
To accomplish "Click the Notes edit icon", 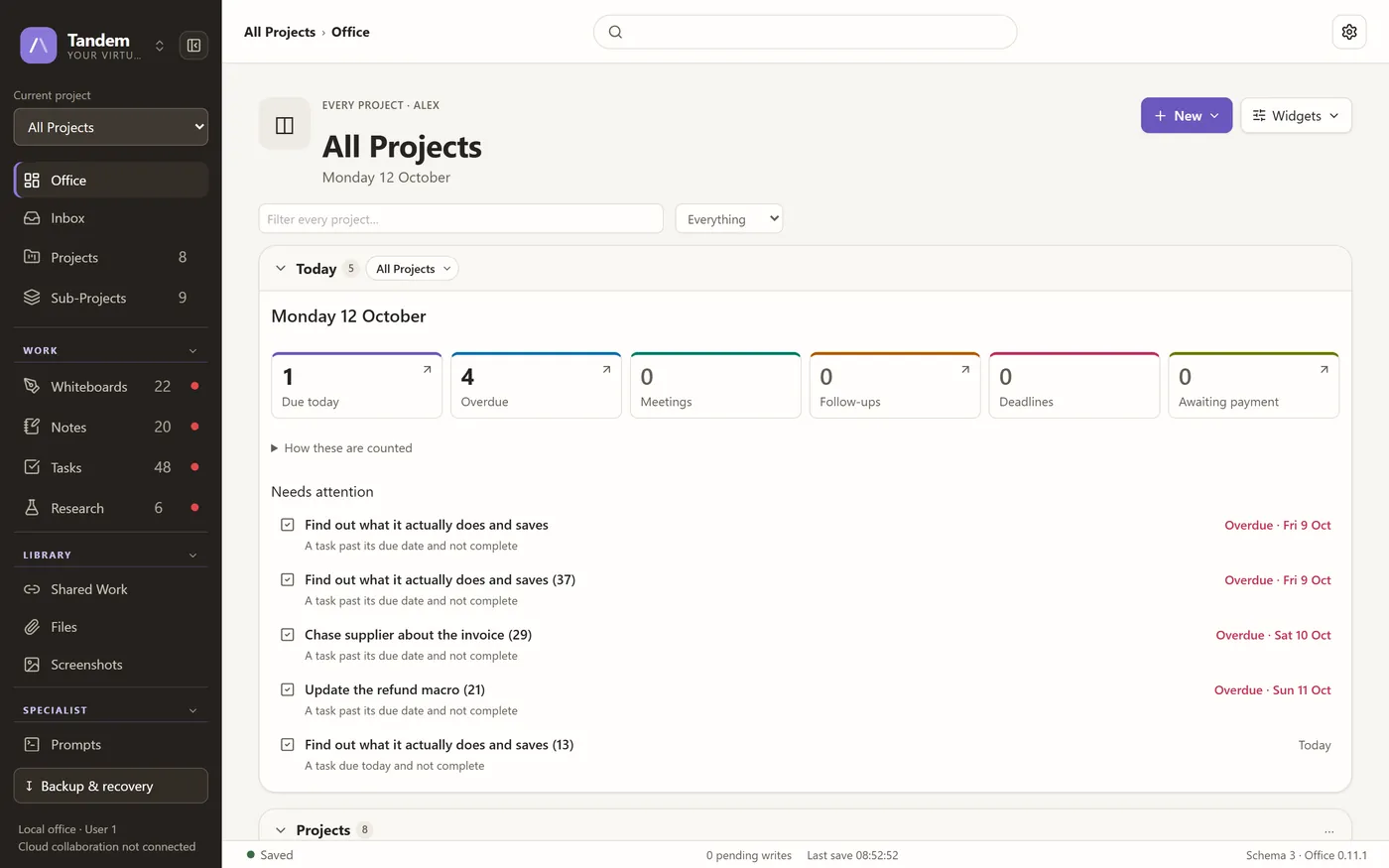I will point(32,428).
